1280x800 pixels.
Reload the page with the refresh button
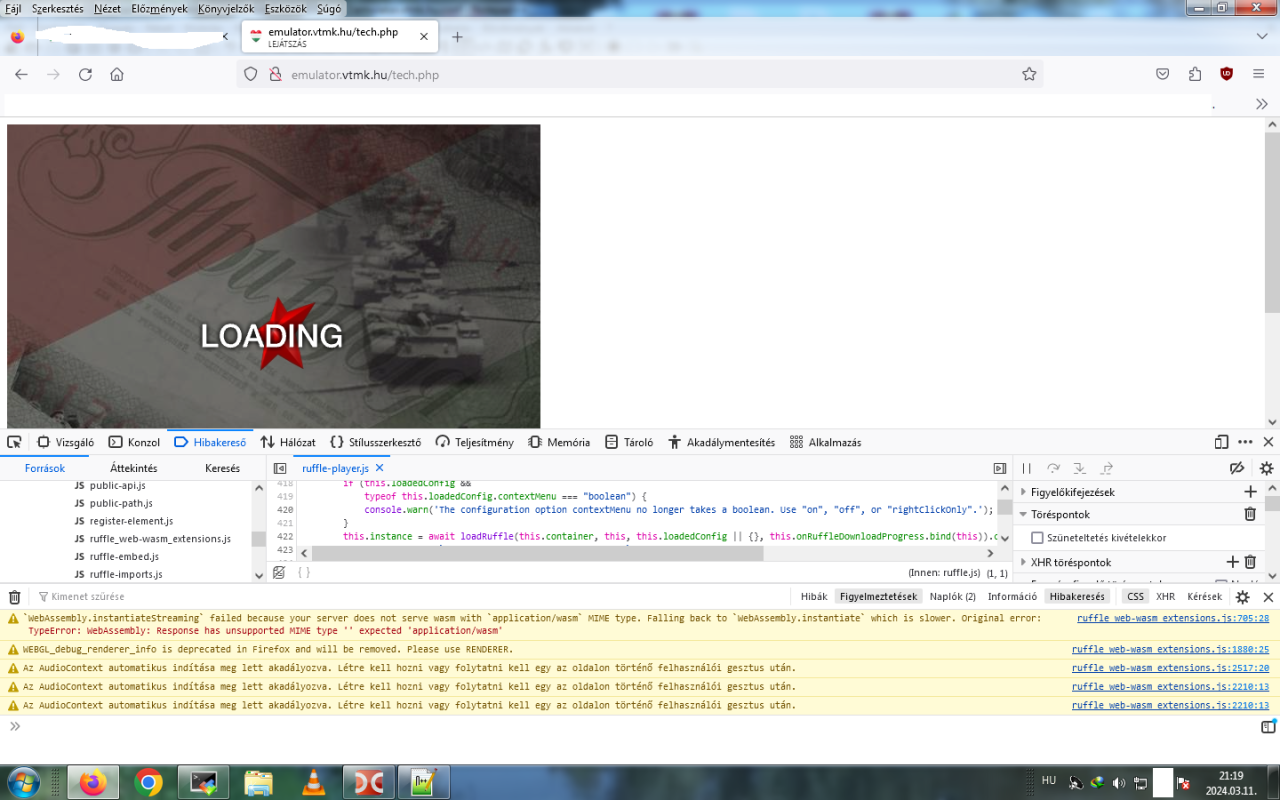point(85,74)
